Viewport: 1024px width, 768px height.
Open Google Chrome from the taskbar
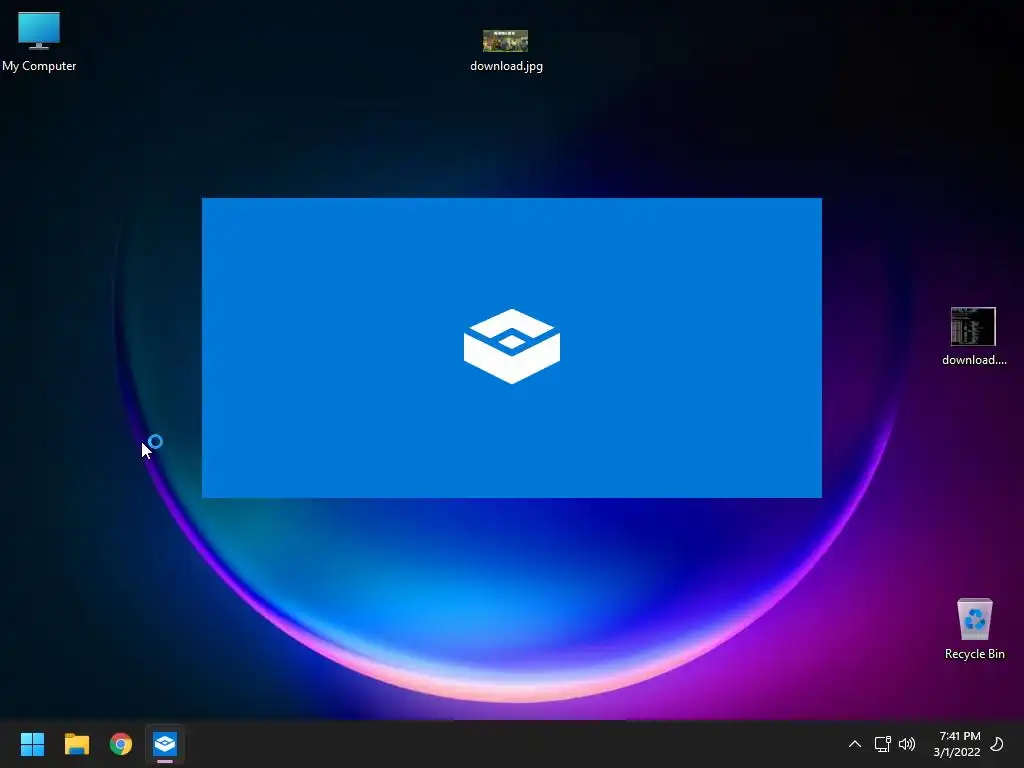pyautogui.click(x=121, y=744)
